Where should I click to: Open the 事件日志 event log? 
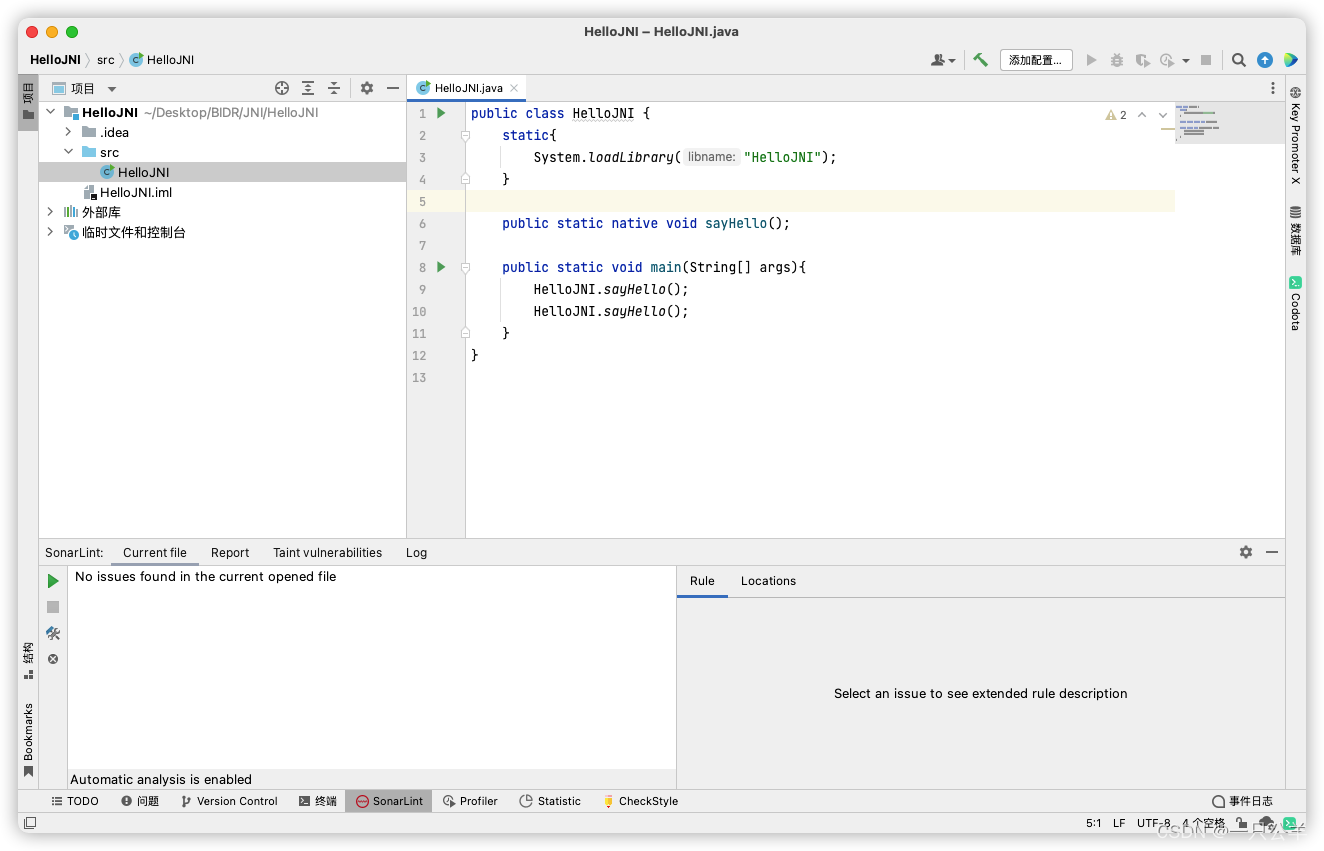click(x=1242, y=801)
